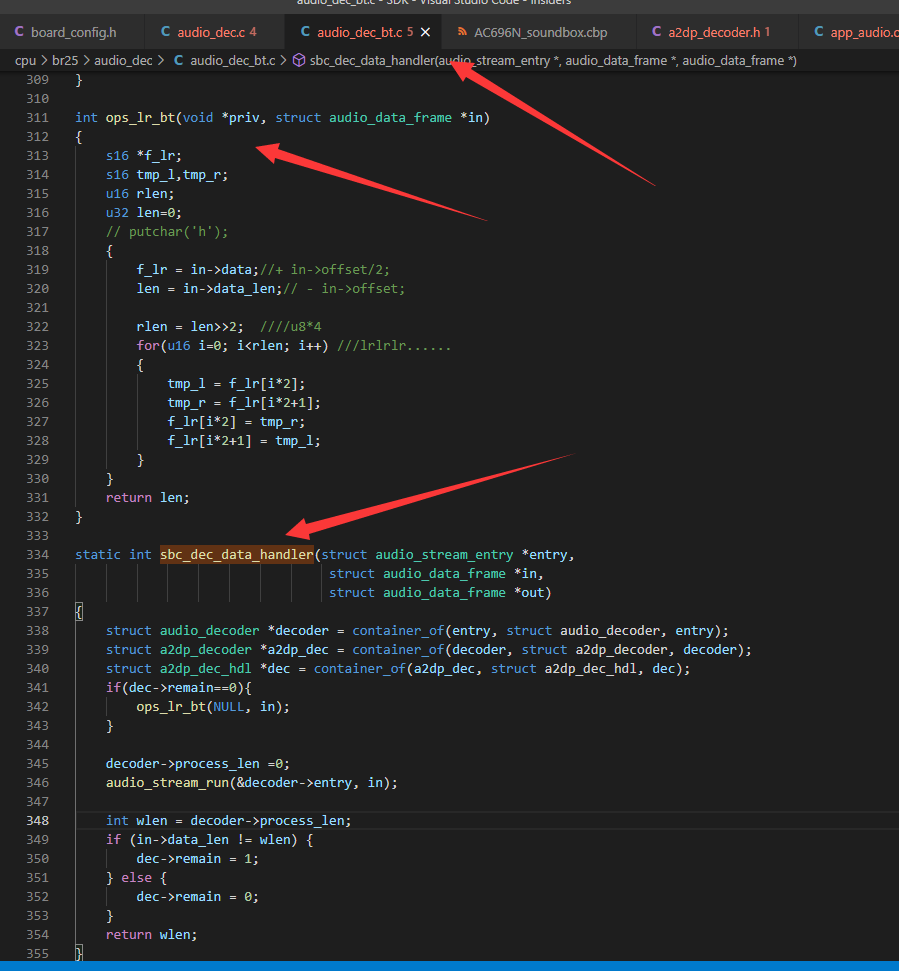
Task: Click line number 311 in the gutter
Action: coord(37,118)
